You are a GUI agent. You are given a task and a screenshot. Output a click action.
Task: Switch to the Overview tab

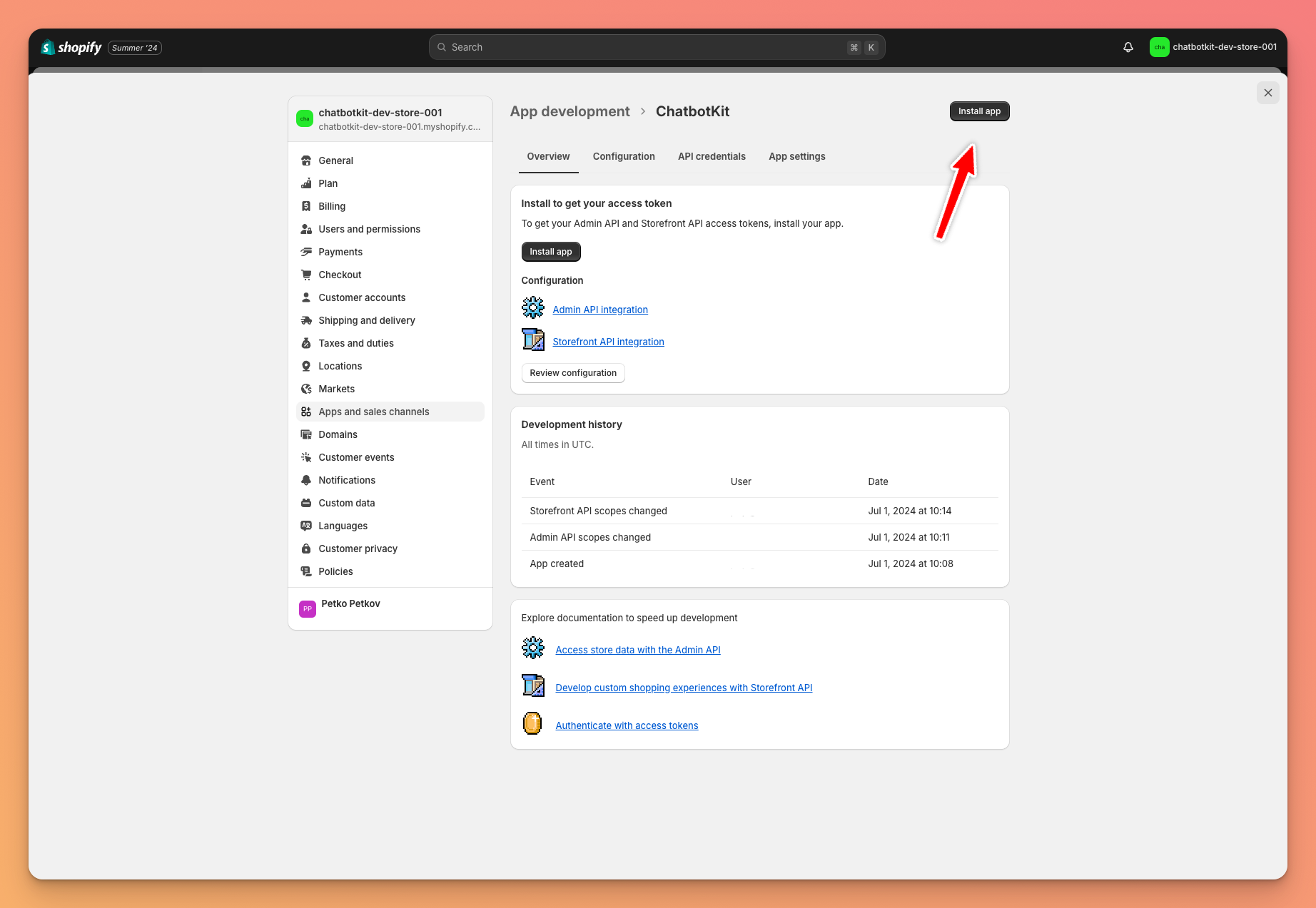tap(548, 156)
